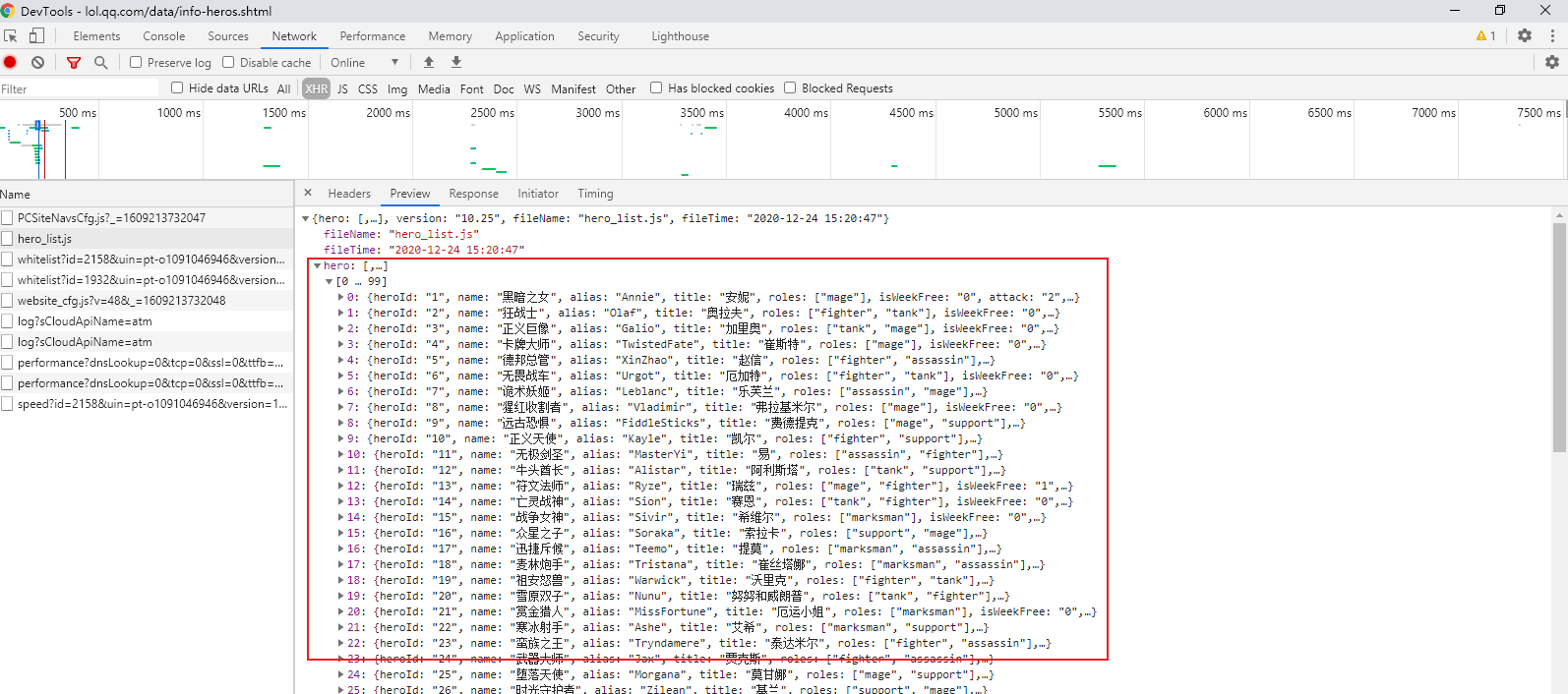Select the website_cfg.js request row
This screenshot has height=694, width=1568.
point(147,300)
